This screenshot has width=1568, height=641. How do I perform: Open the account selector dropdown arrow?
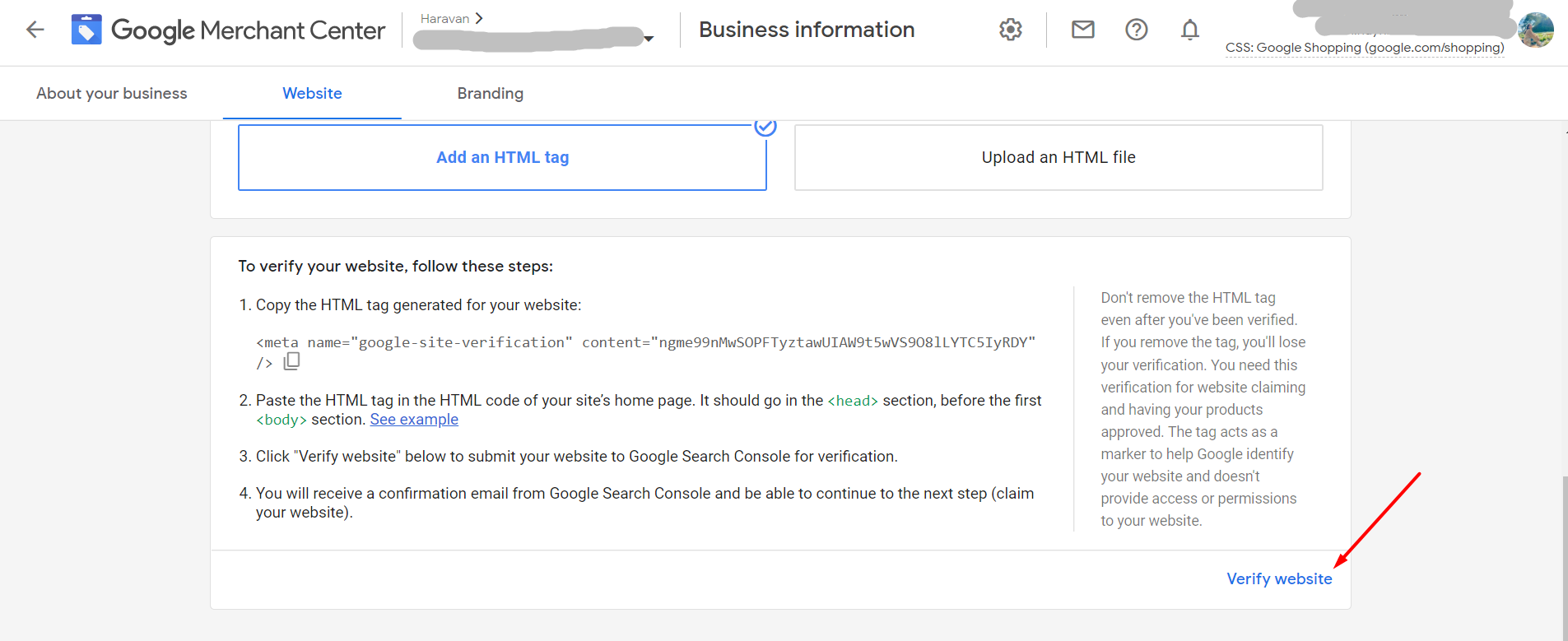pos(649,39)
